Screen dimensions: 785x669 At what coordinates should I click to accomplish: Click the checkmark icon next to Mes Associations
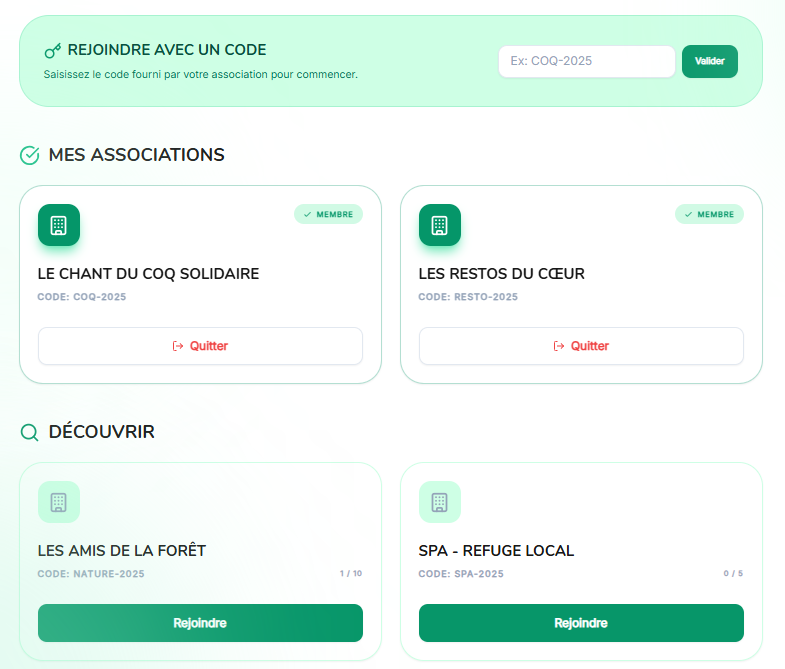[x=30, y=155]
